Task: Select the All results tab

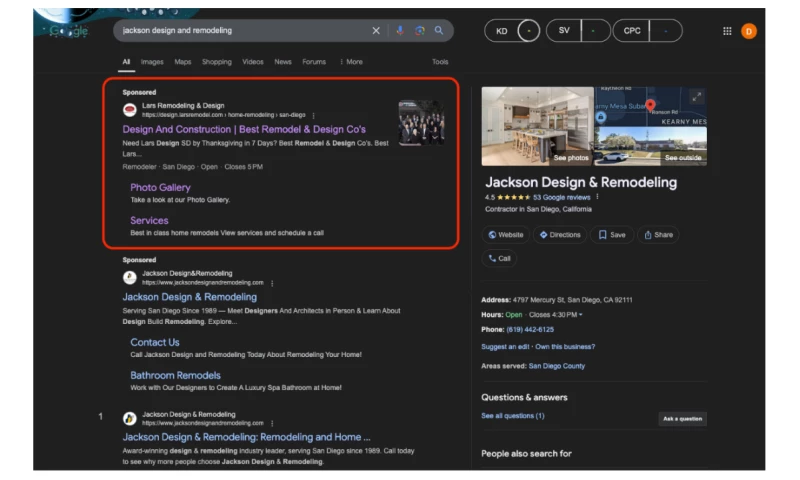Action: tap(126, 62)
